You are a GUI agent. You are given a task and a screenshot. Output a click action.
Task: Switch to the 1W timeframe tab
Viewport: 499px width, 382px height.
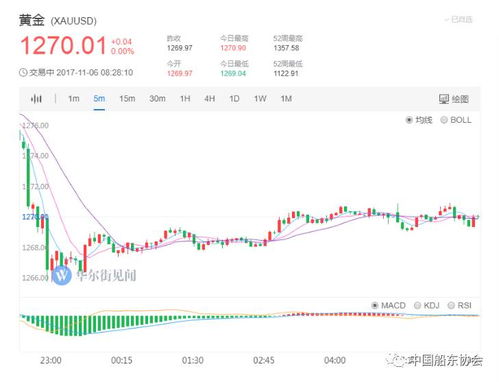[260, 99]
